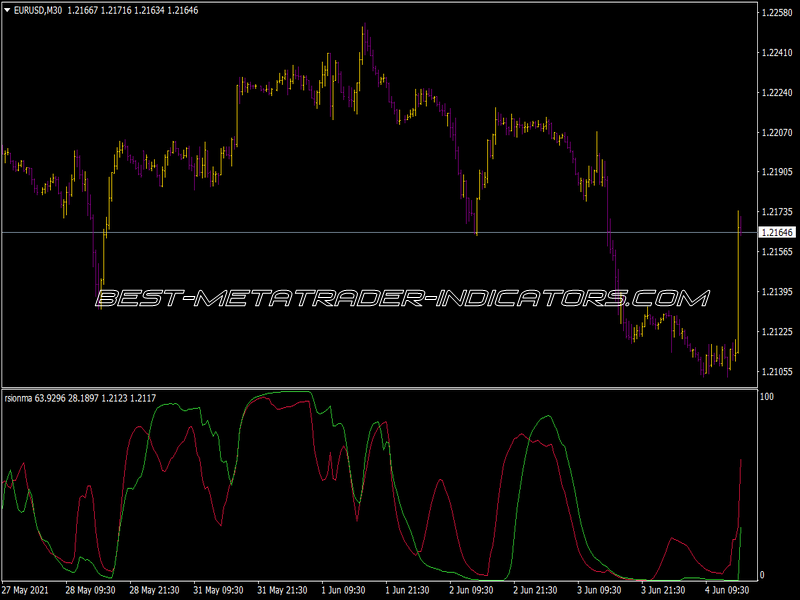
Task: Click price scale value 1.21055
Action: pos(777,372)
